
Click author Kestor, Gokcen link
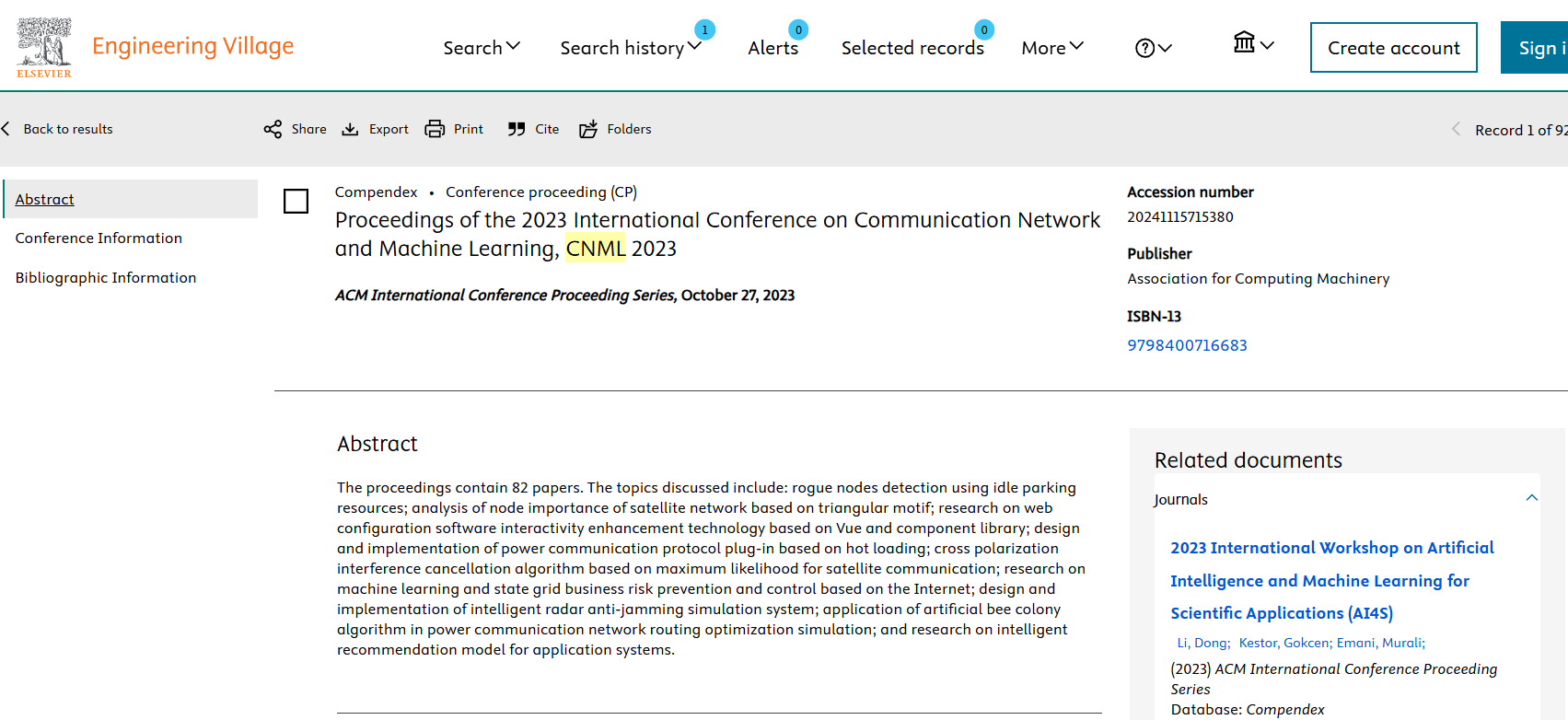(x=1284, y=643)
